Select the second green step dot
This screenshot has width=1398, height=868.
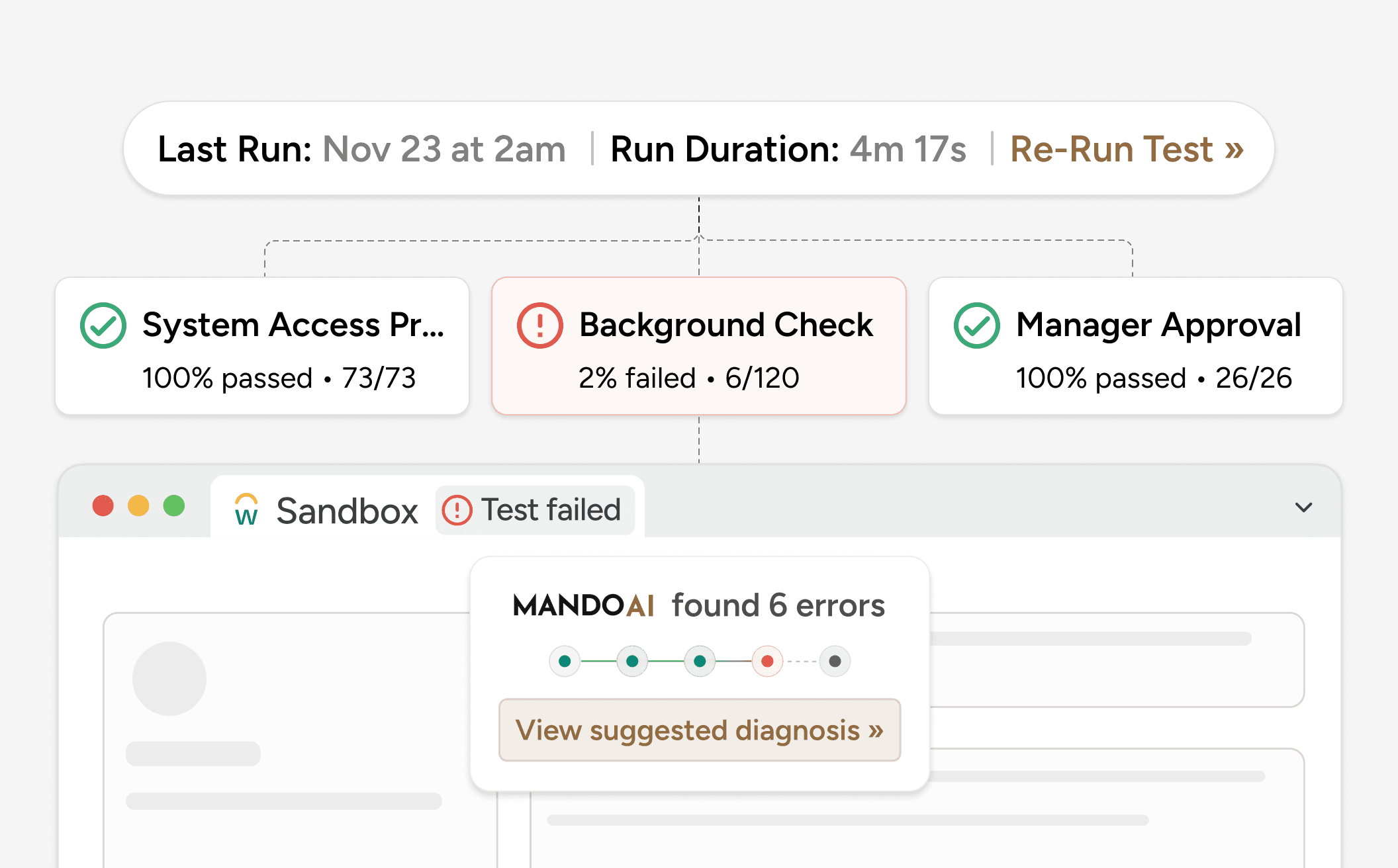(x=632, y=661)
